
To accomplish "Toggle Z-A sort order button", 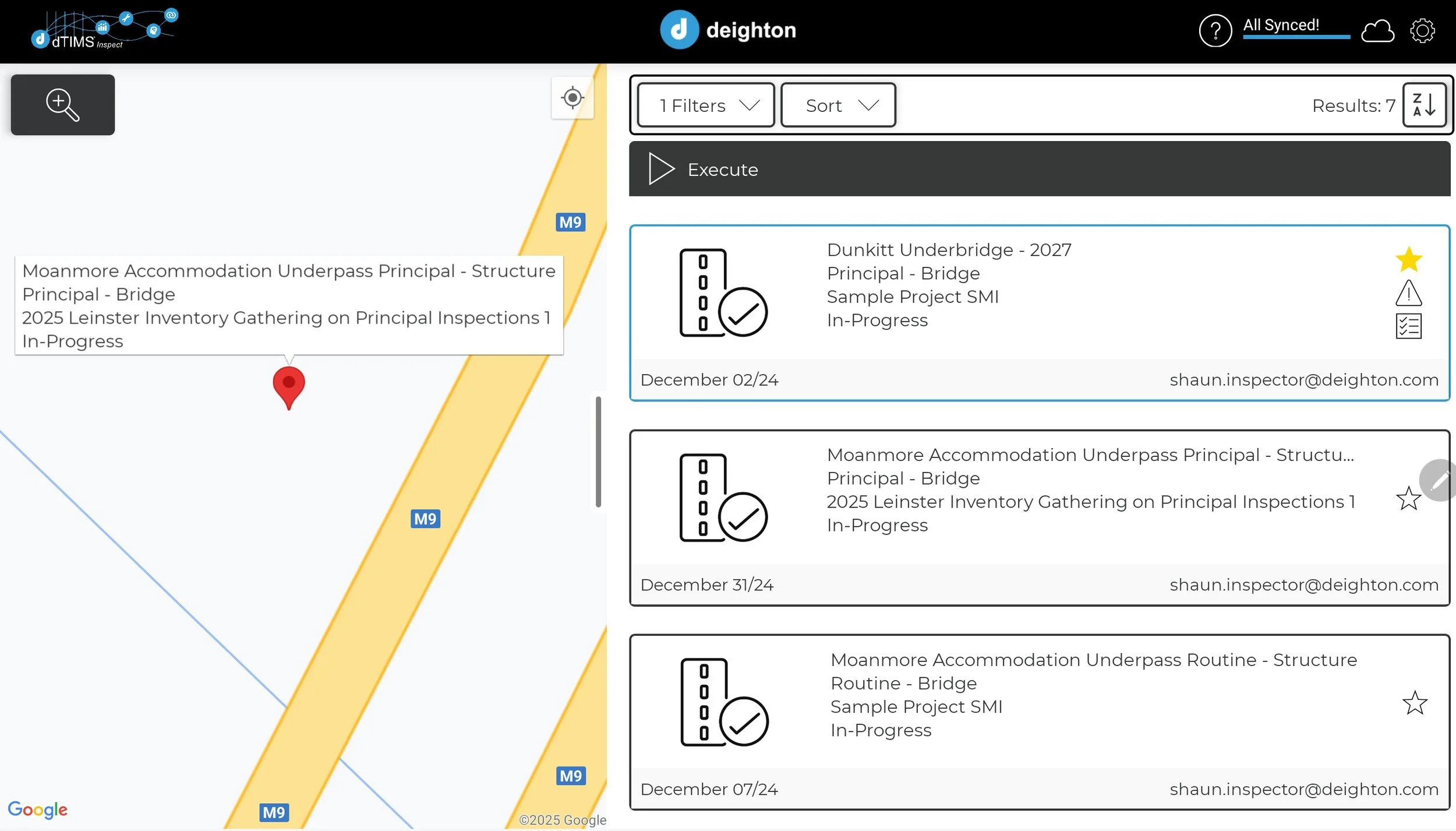I will (1424, 105).
